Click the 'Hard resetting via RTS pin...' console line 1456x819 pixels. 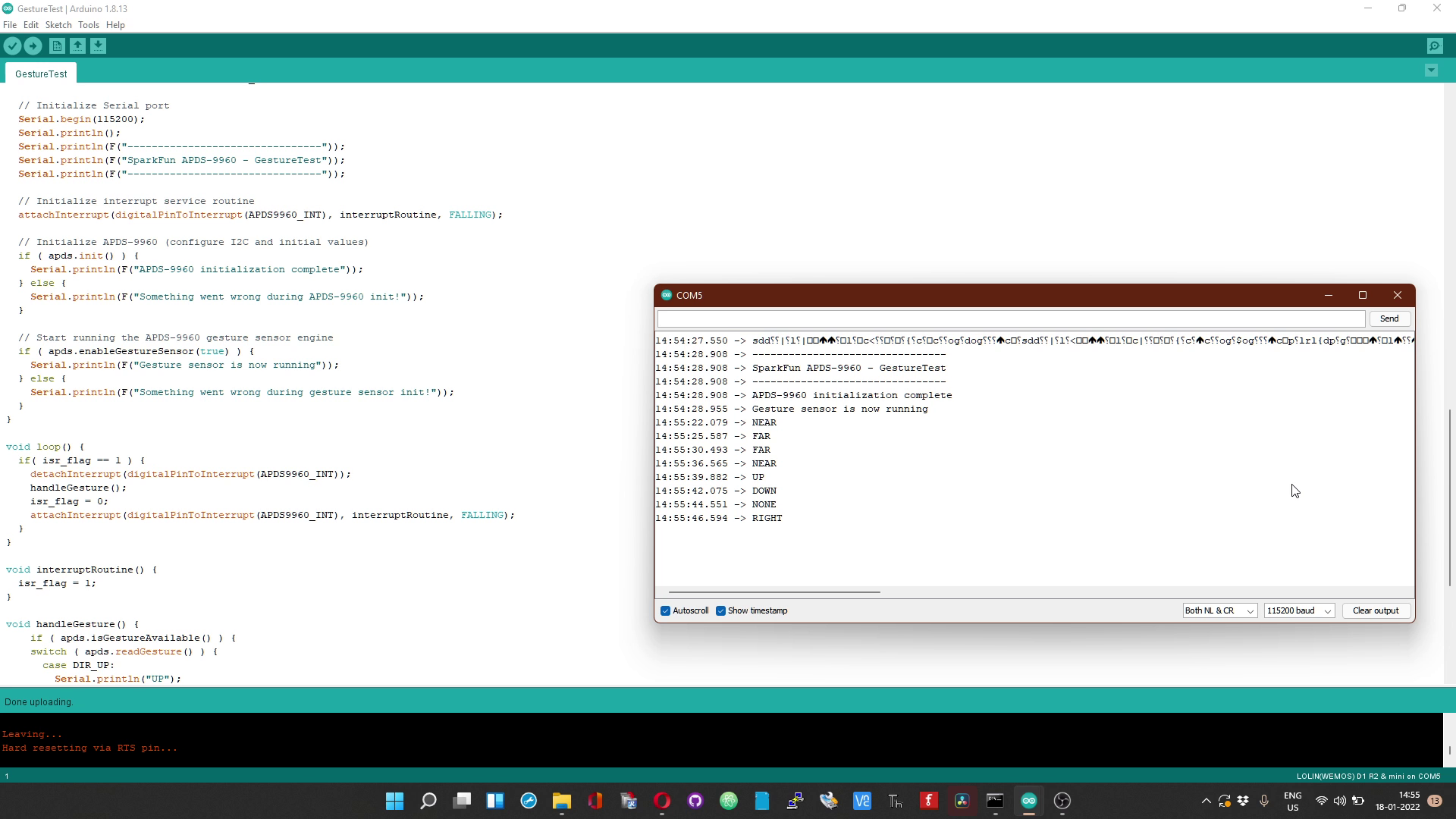pyautogui.click(x=89, y=748)
